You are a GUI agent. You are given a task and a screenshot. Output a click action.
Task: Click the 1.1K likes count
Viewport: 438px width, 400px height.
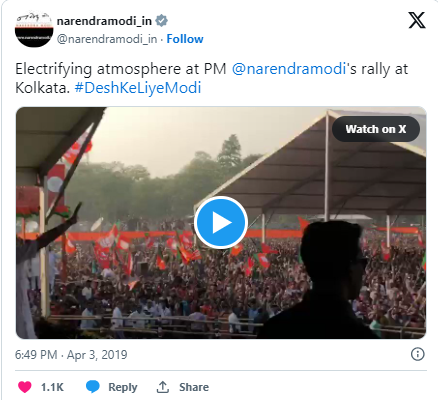(52, 387)
